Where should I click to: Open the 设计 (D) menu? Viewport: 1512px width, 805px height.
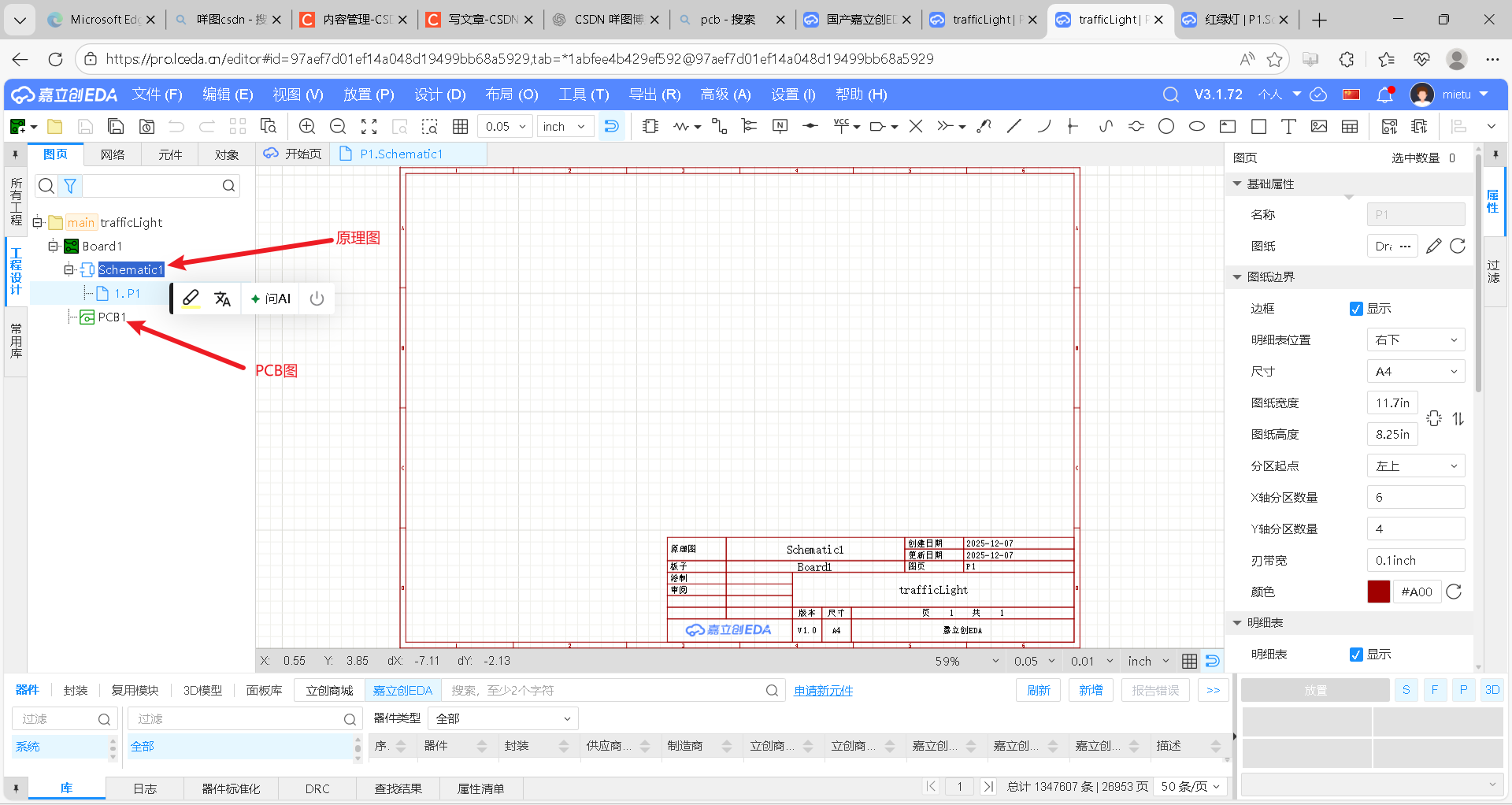point(440,95)
